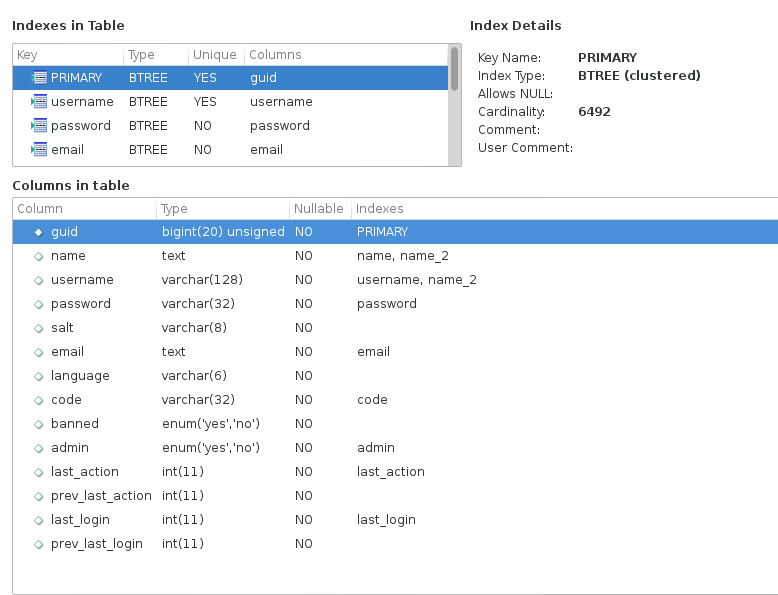Click the last_action indexes cell

click(x=391, y=471)
